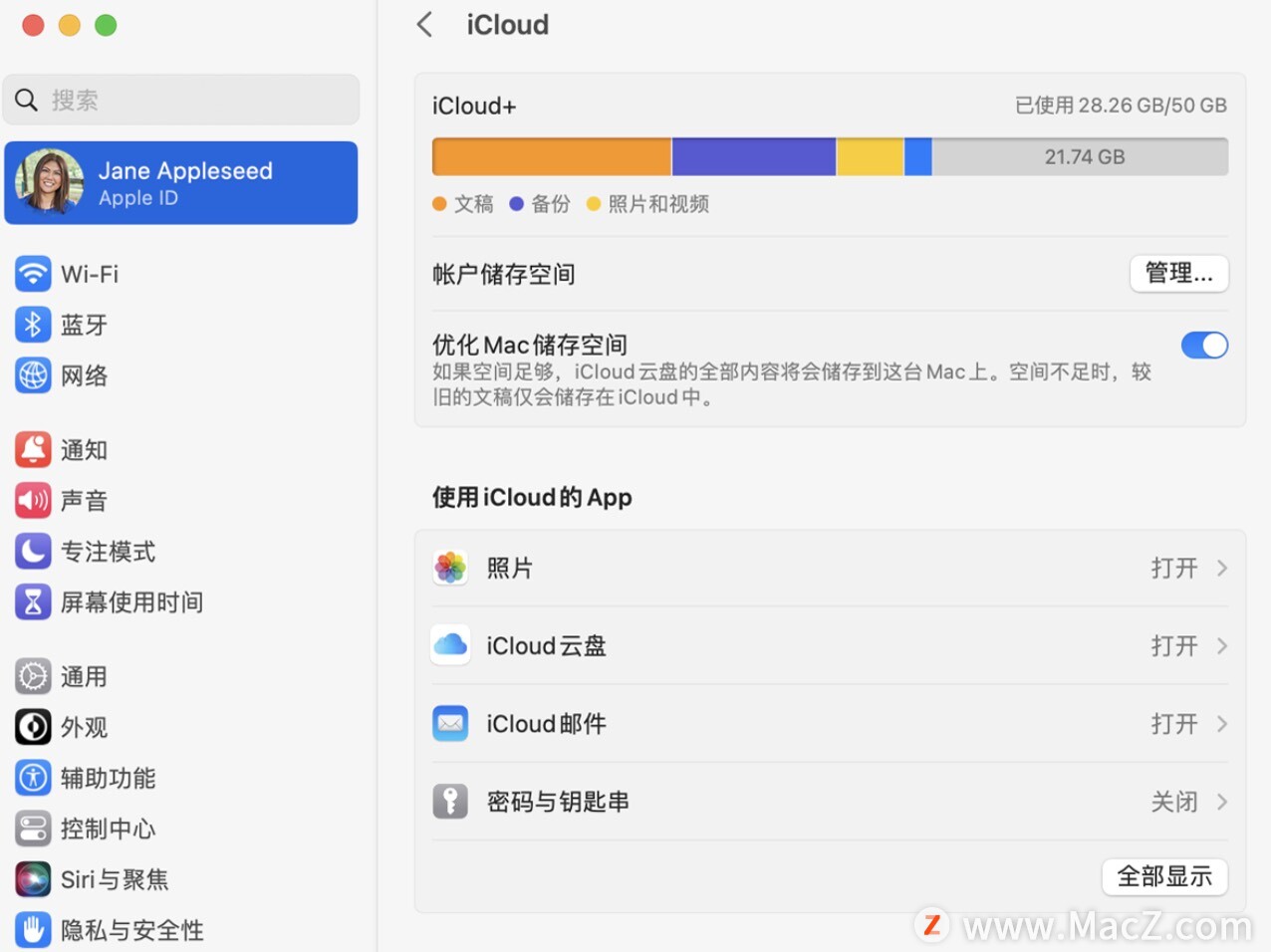Click the magnifying glass search icon
The height and width of the screenshot is (952, 1271).
pyautogui.click(x=27, y=100)
